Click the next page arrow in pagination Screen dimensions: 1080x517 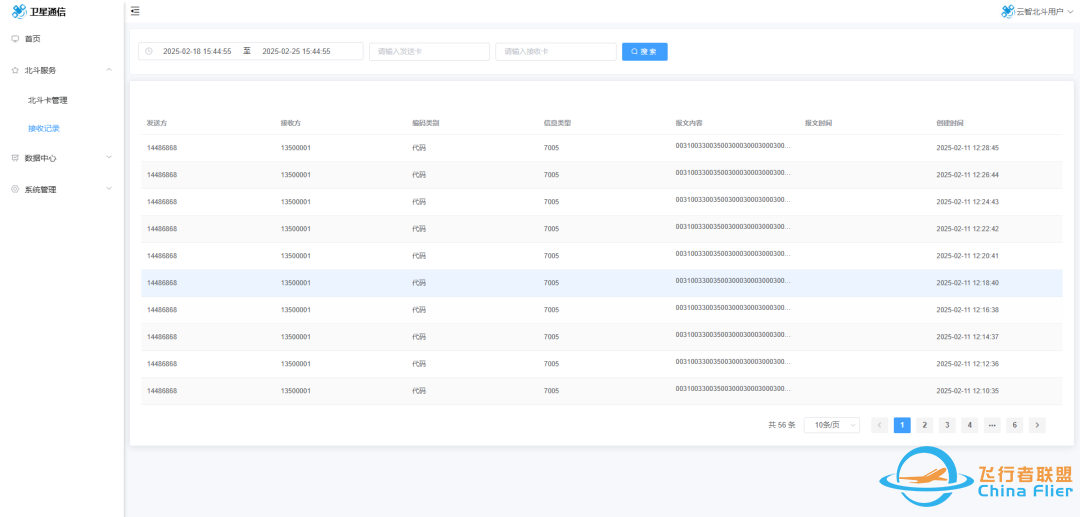point(1037,425)
